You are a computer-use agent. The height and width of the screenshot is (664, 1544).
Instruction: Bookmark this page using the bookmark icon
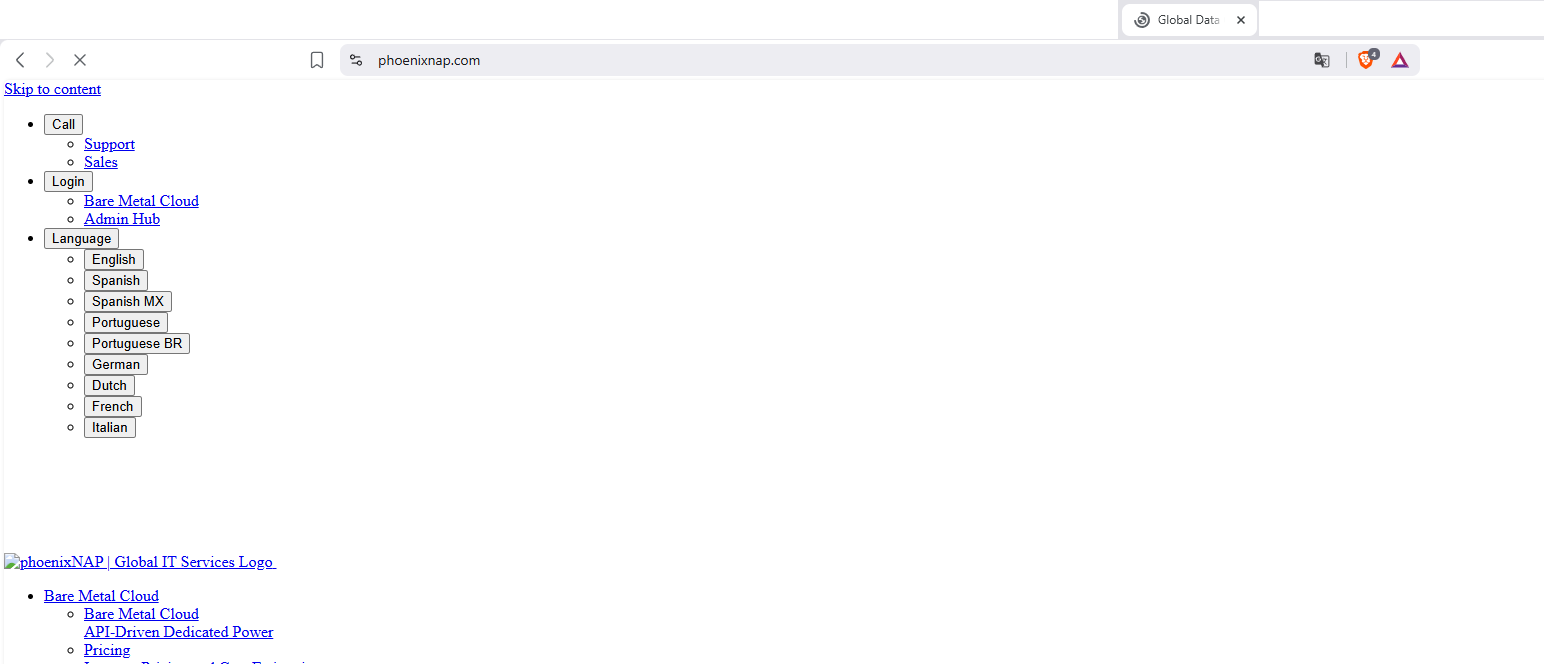317,60
